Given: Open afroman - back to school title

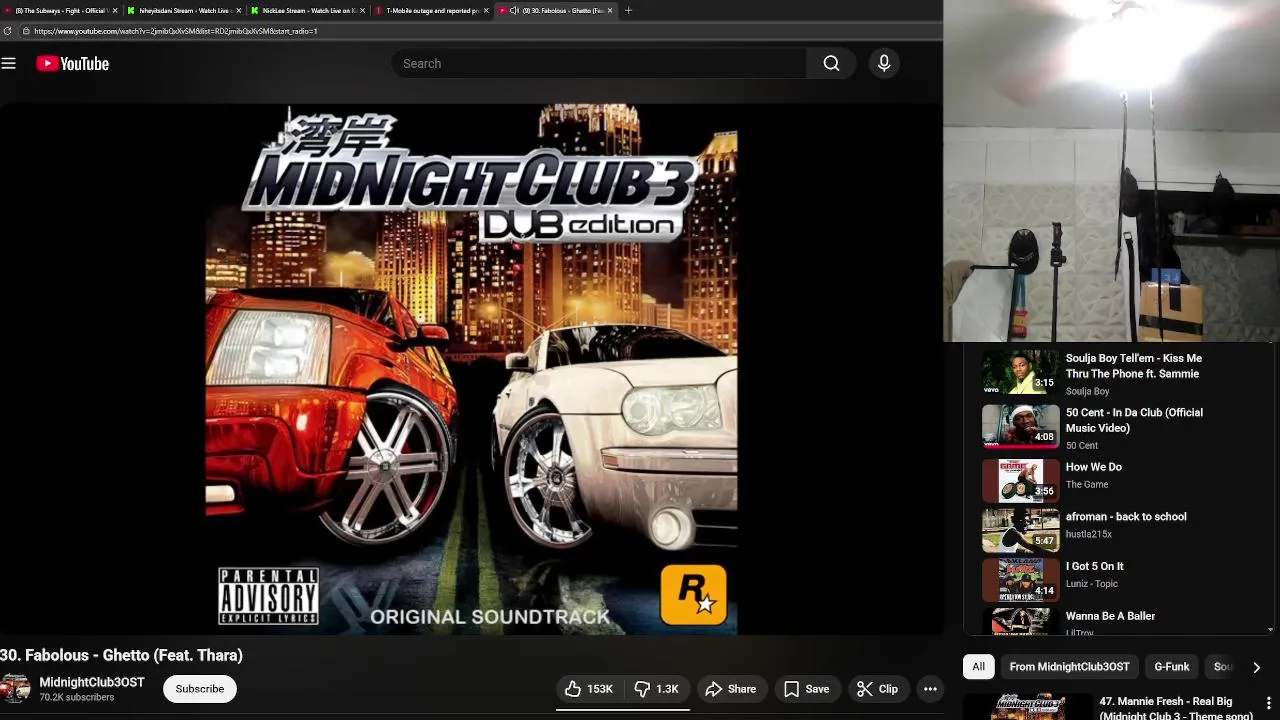Looking at the screenshot, I should [x=1126, y=517].
